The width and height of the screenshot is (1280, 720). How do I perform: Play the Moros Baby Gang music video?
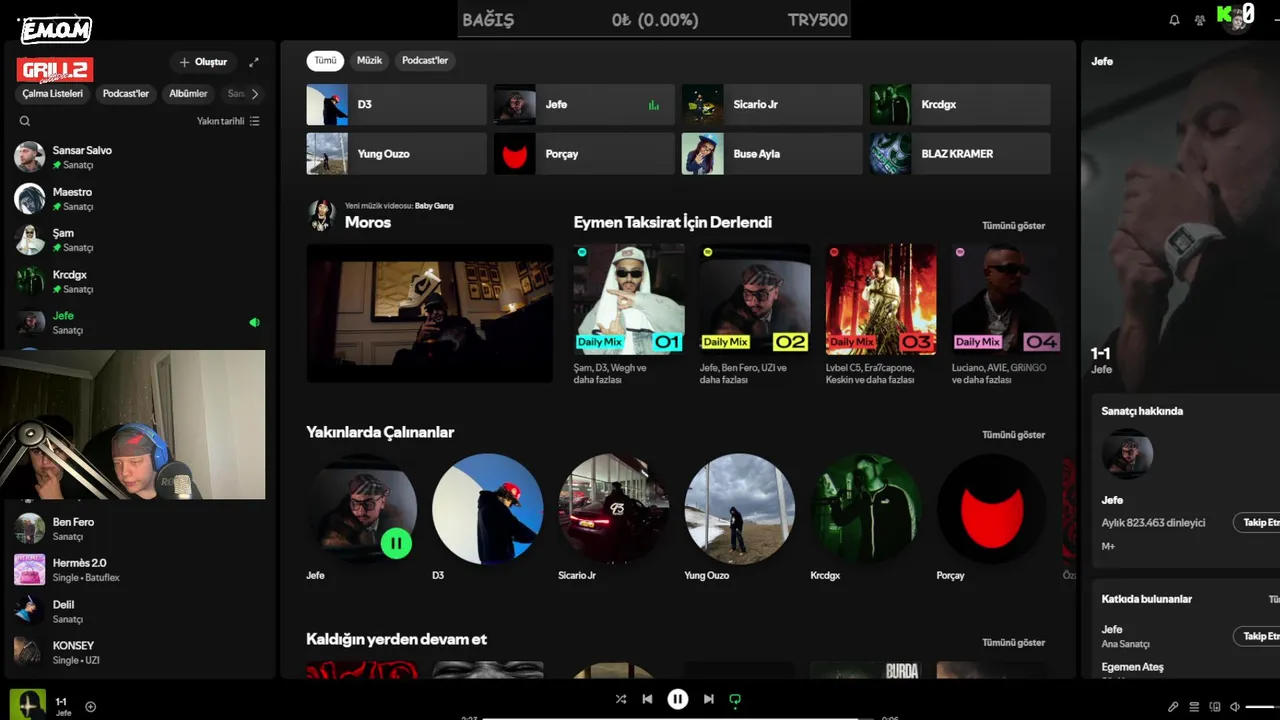point(430,313)
